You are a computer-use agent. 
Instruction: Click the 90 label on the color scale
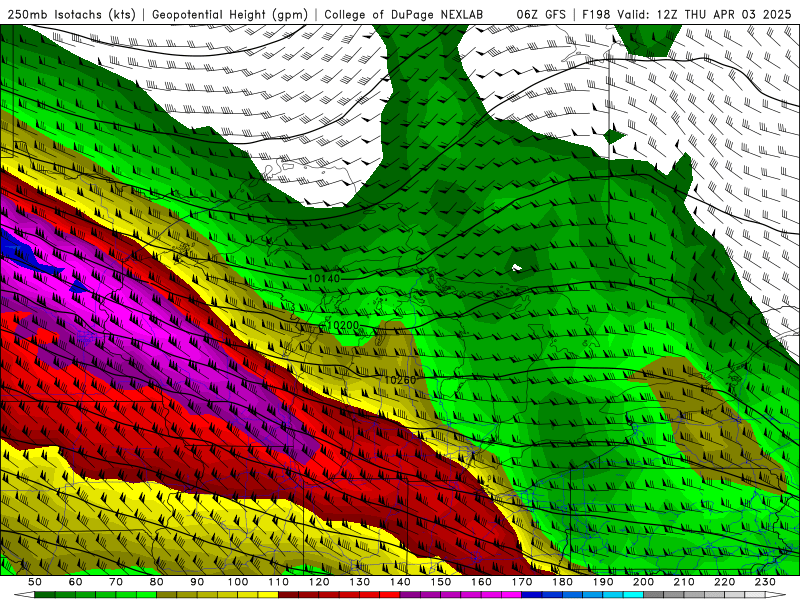point(197,582)
